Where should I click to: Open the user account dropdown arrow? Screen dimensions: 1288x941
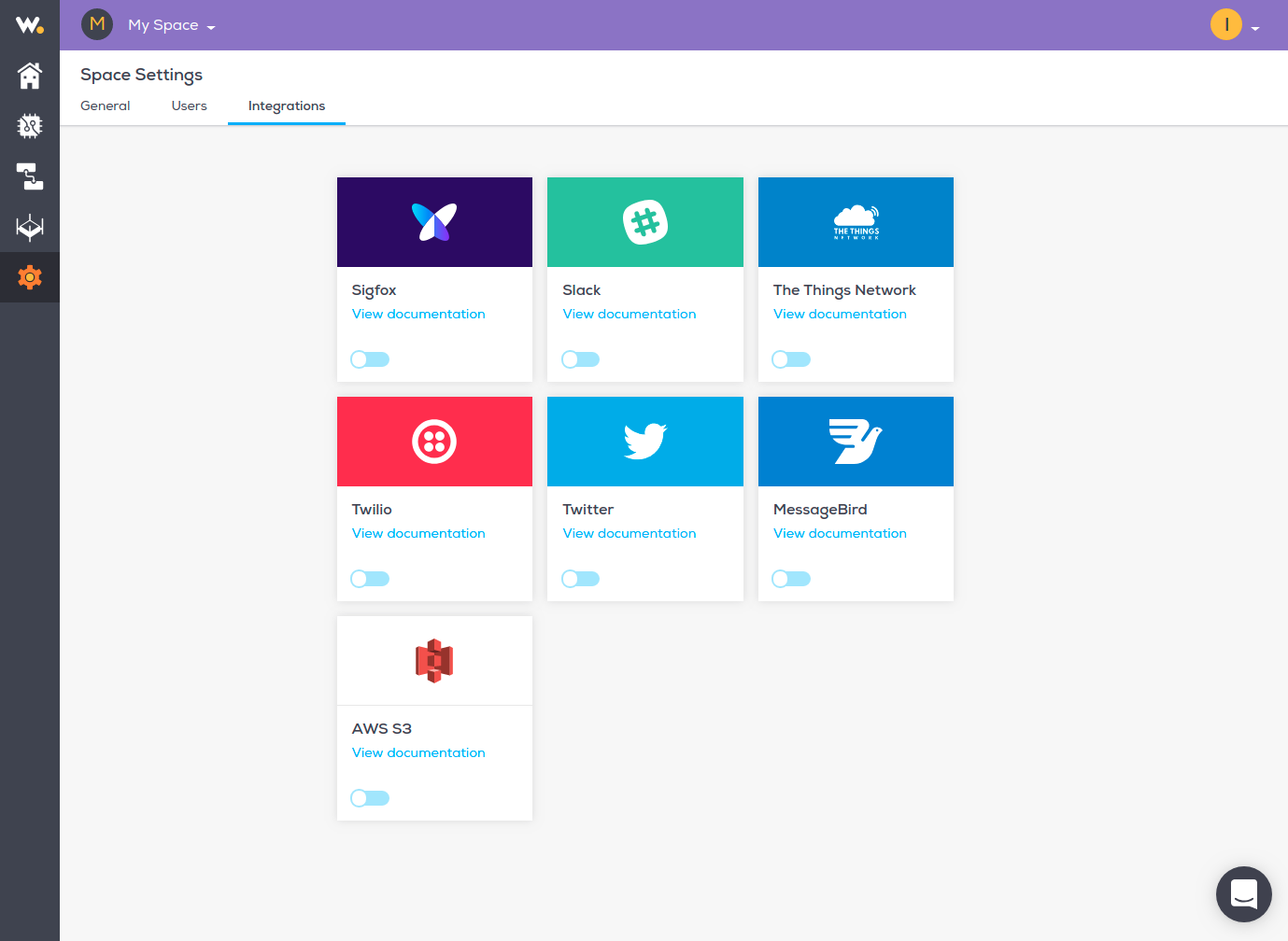[x=1255, y=29]
